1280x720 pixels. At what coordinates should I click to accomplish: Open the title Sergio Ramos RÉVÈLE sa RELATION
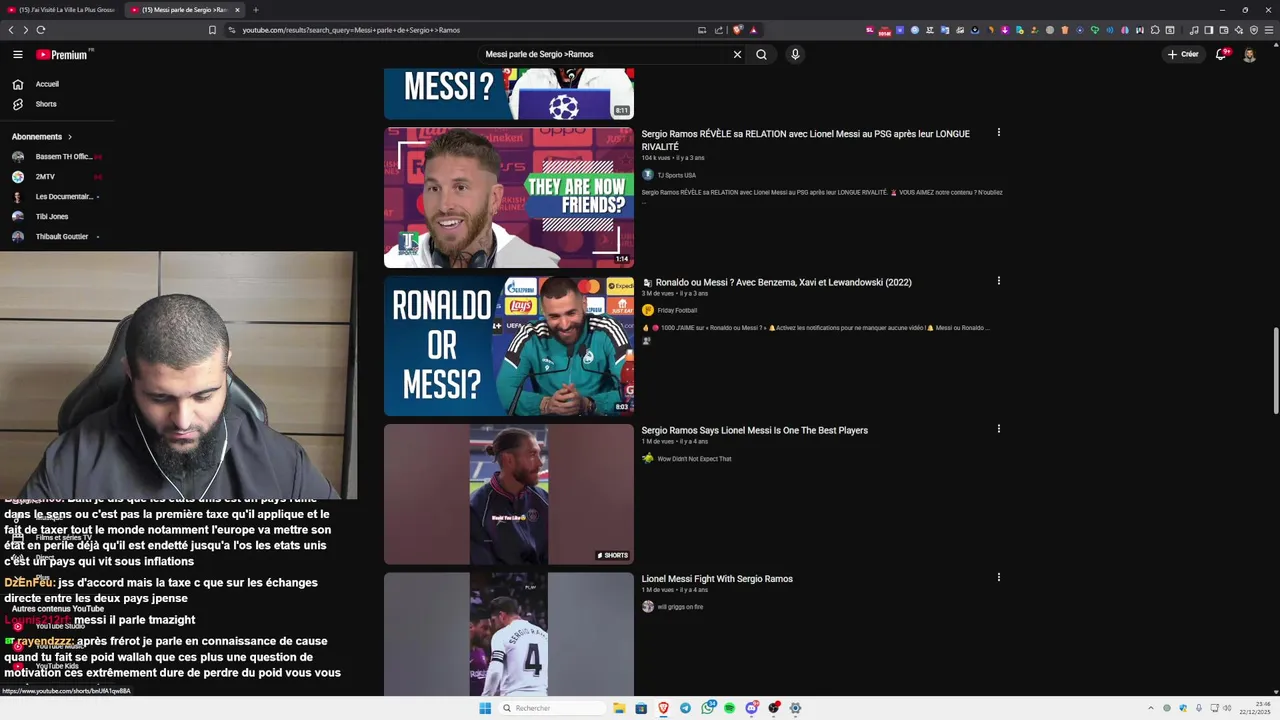point(805,140)
